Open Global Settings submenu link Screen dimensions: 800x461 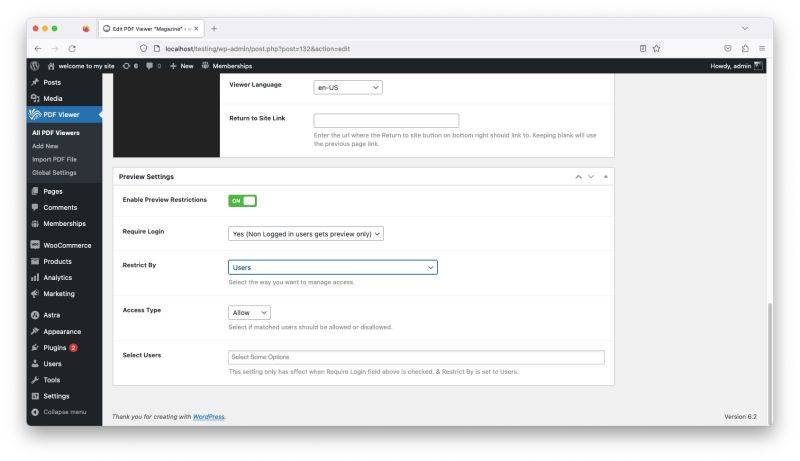(x=54, y=172)
